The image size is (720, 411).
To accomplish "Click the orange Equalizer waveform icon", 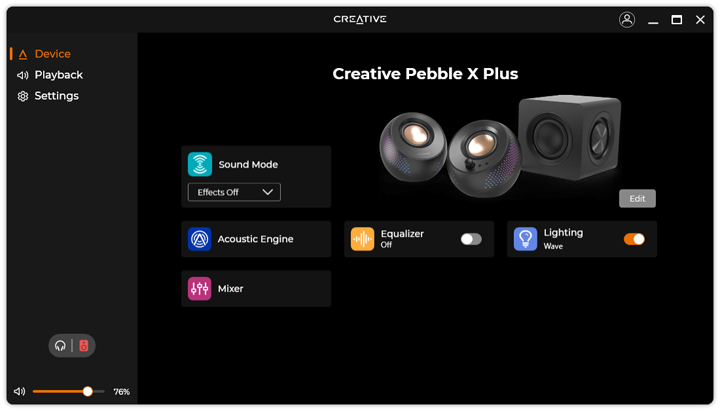I will point(362,239).
